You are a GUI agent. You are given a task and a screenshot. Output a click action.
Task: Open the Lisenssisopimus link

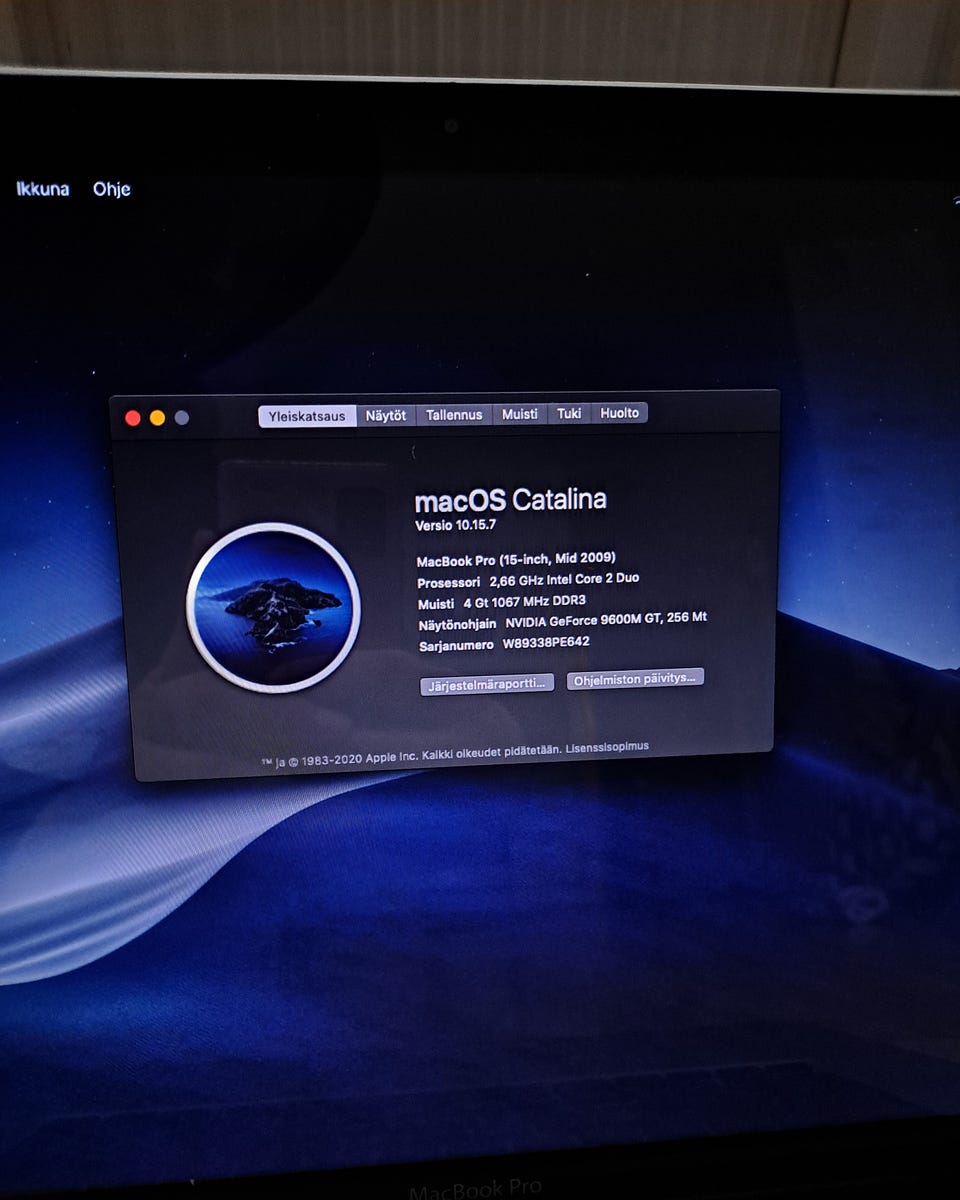(607, 747)
